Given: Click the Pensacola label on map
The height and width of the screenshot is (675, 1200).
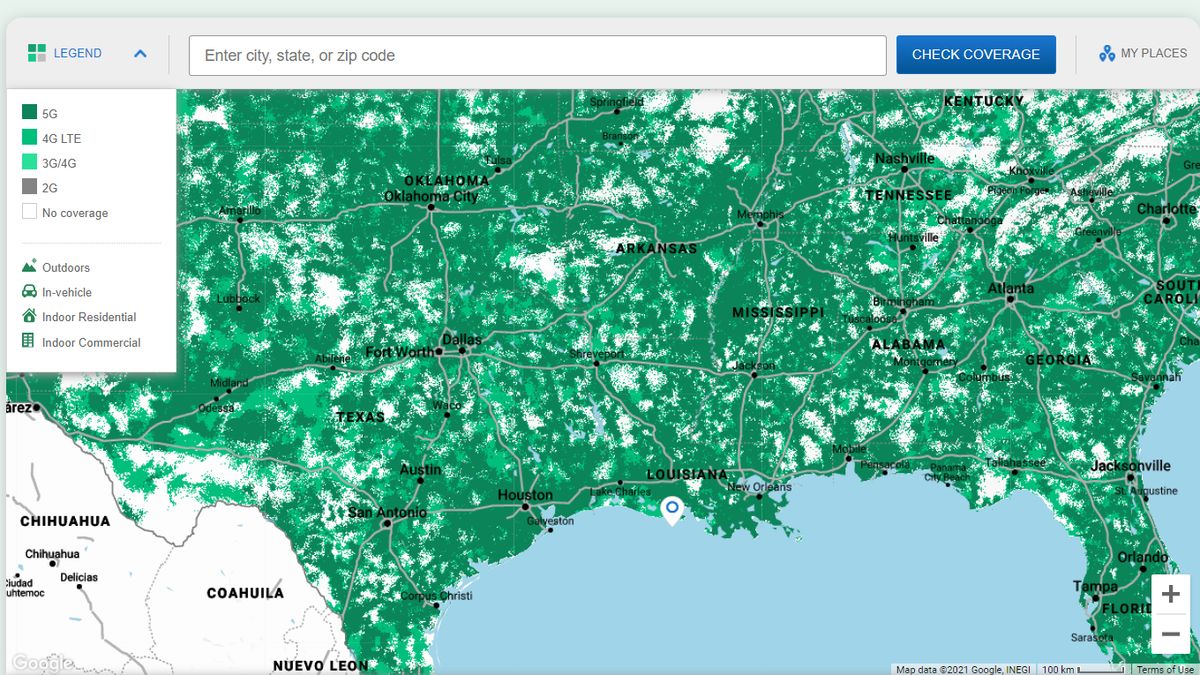Looking at the screenshot, I should pos(886,465).
